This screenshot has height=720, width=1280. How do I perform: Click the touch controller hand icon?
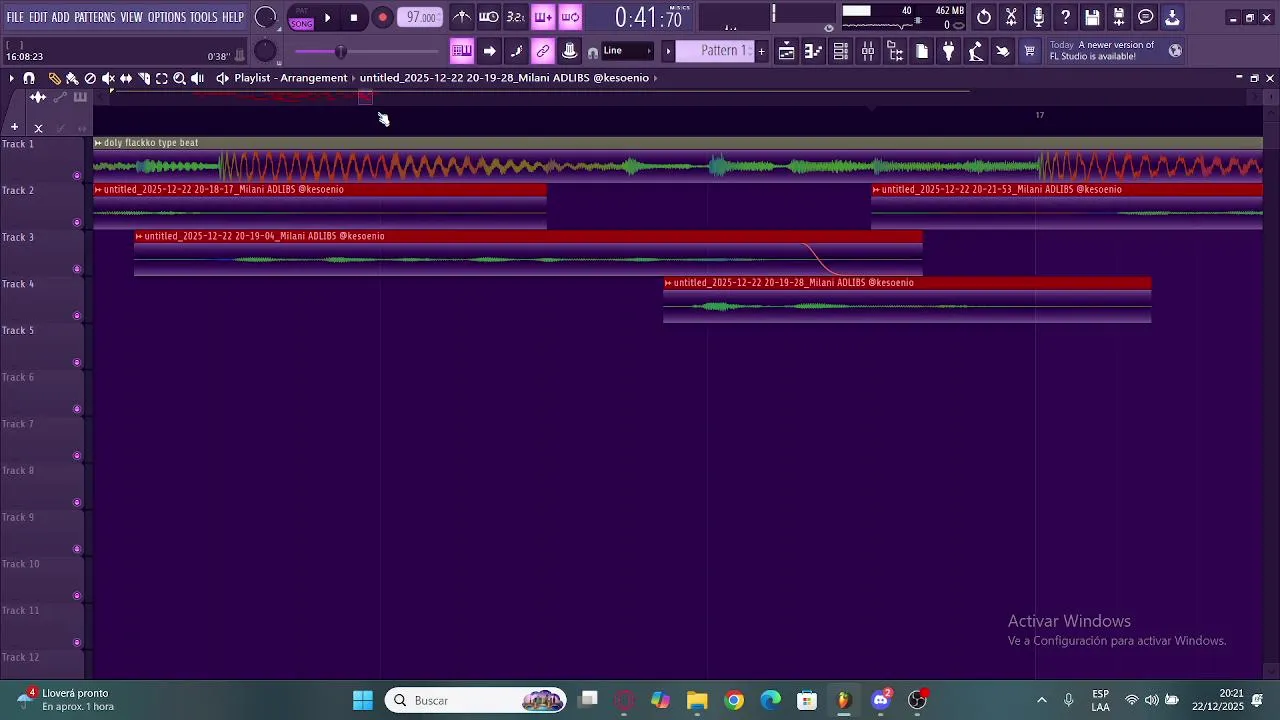(1003, 51)
